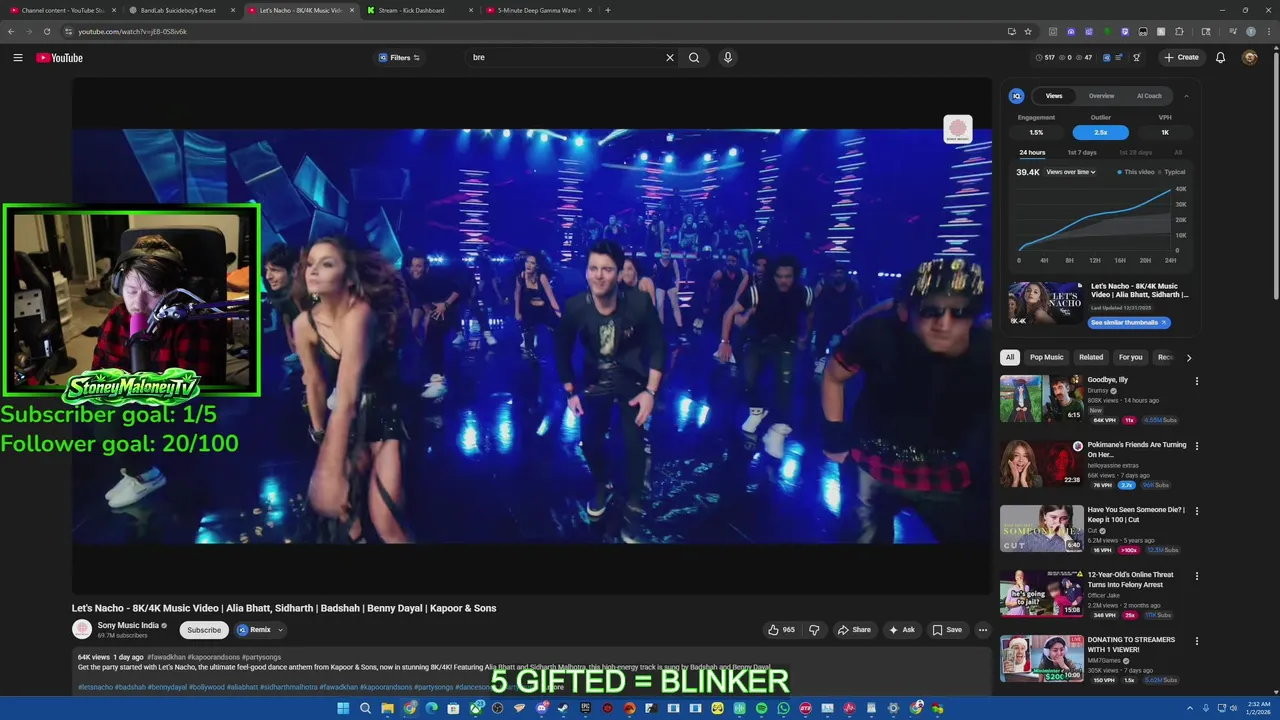The height and width of the screenshot is (720, 1280).
Task: Collapse the vidIQ stats panel
Action: click(x=1186, y=96)
